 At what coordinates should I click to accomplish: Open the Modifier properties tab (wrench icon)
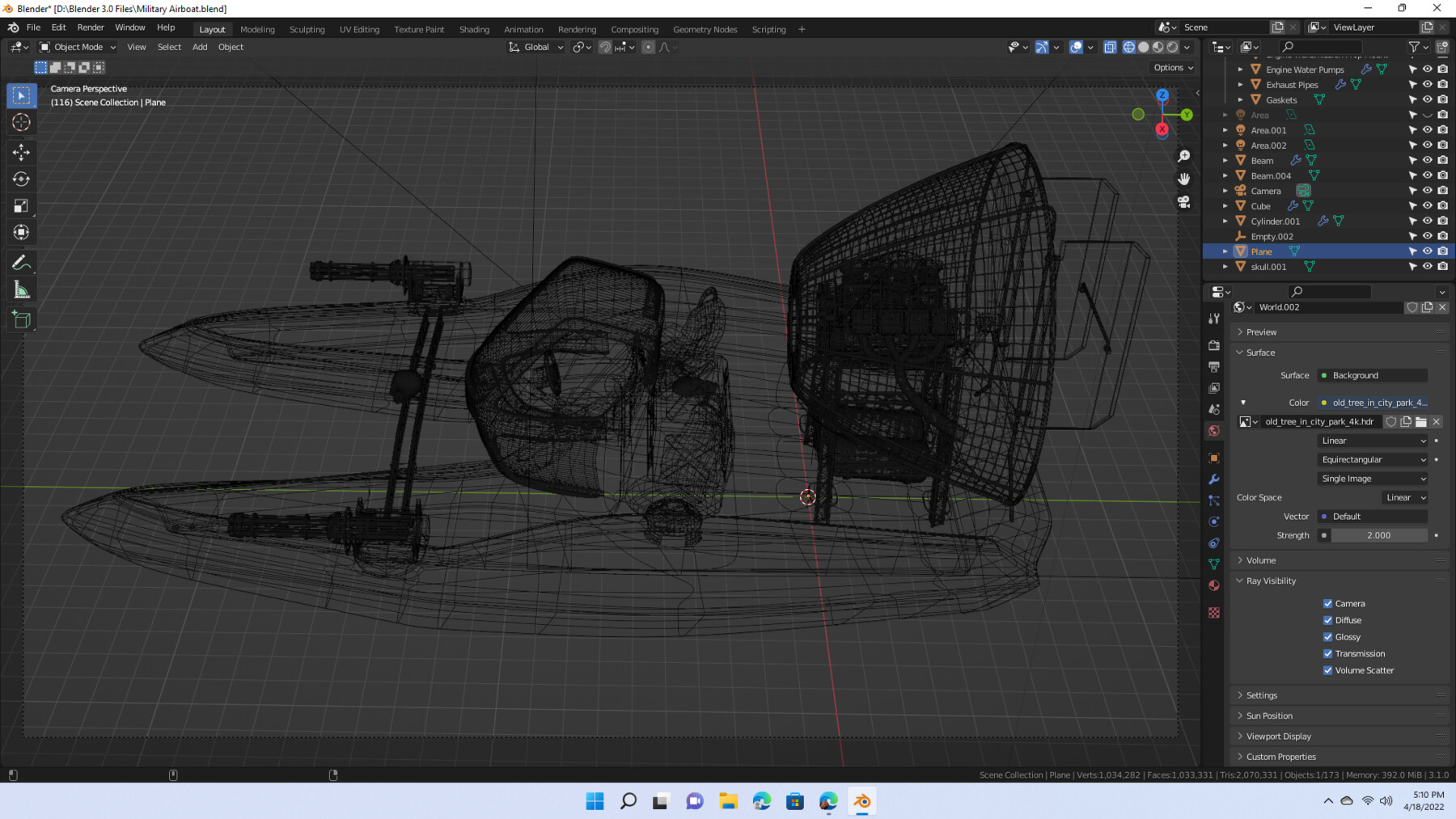(1213, 479)
